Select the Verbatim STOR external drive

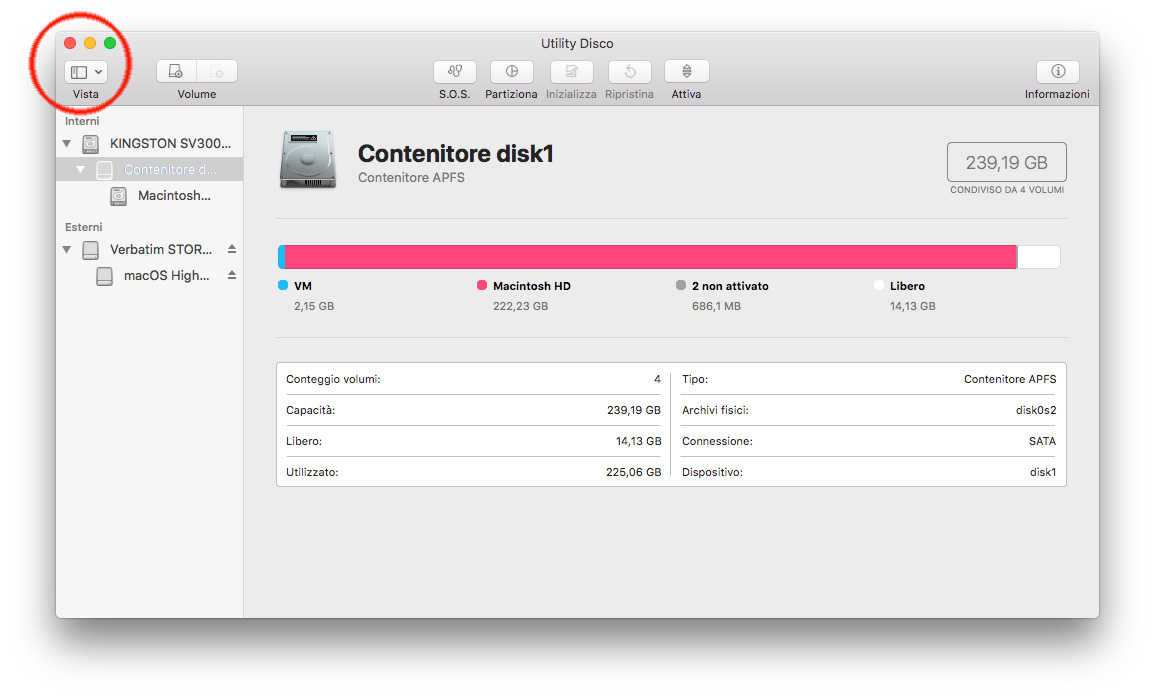[150, 250]
